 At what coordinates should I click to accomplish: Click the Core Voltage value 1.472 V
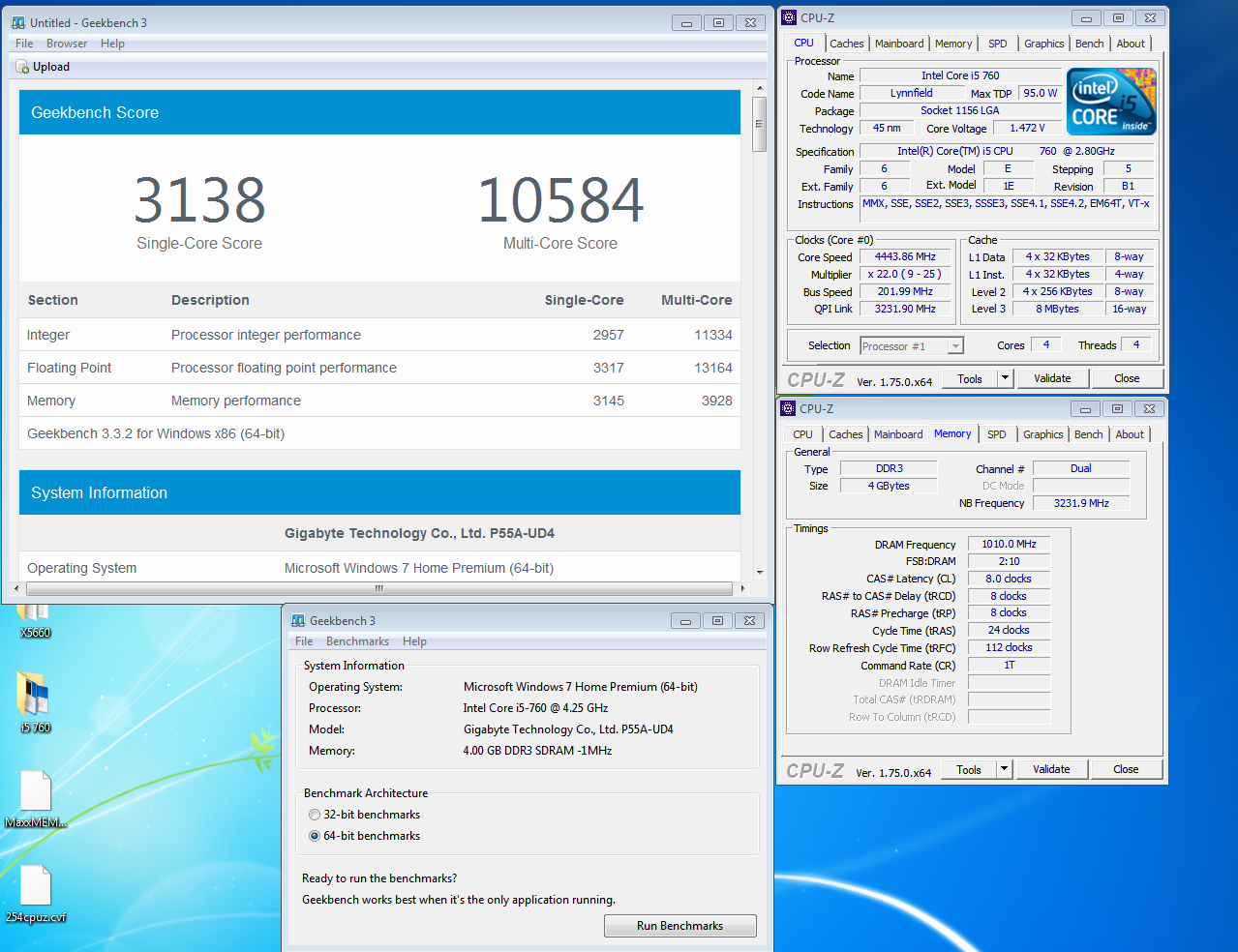tap(1027, 128)
